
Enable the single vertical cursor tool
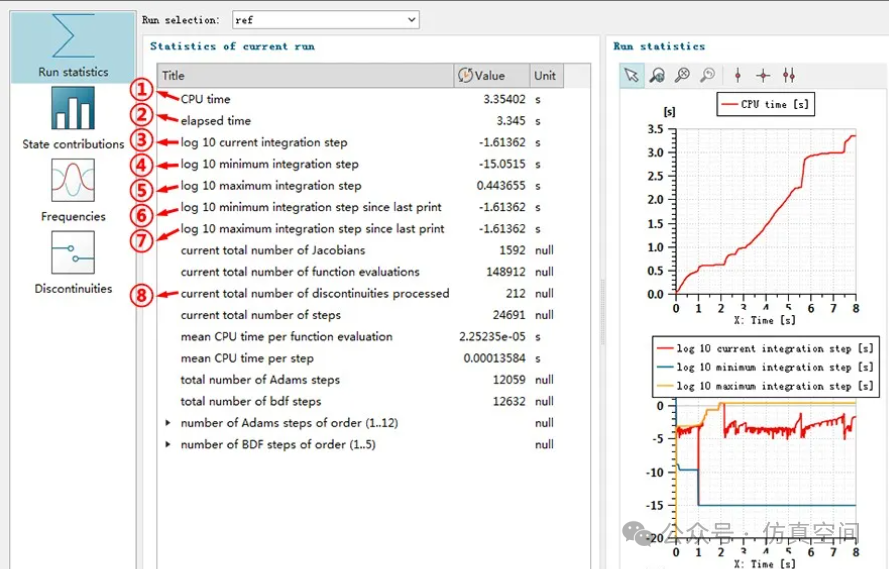point(738,75)
